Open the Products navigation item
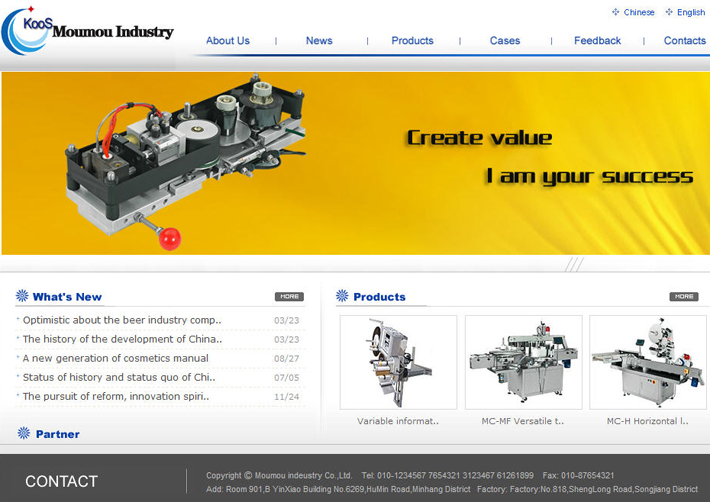The height and width of the screenshot is (502, 710). pos(413,41)
